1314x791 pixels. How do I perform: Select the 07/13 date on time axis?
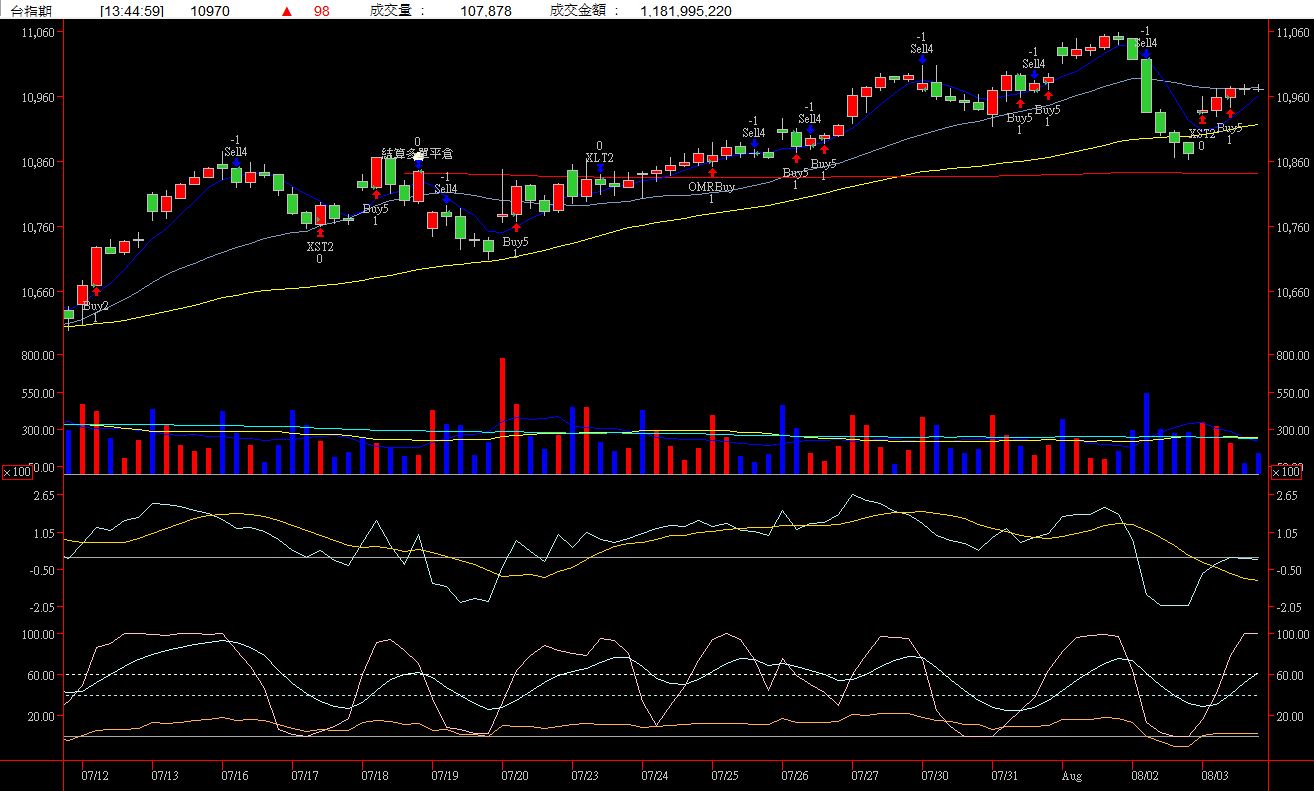pos(165,775)
